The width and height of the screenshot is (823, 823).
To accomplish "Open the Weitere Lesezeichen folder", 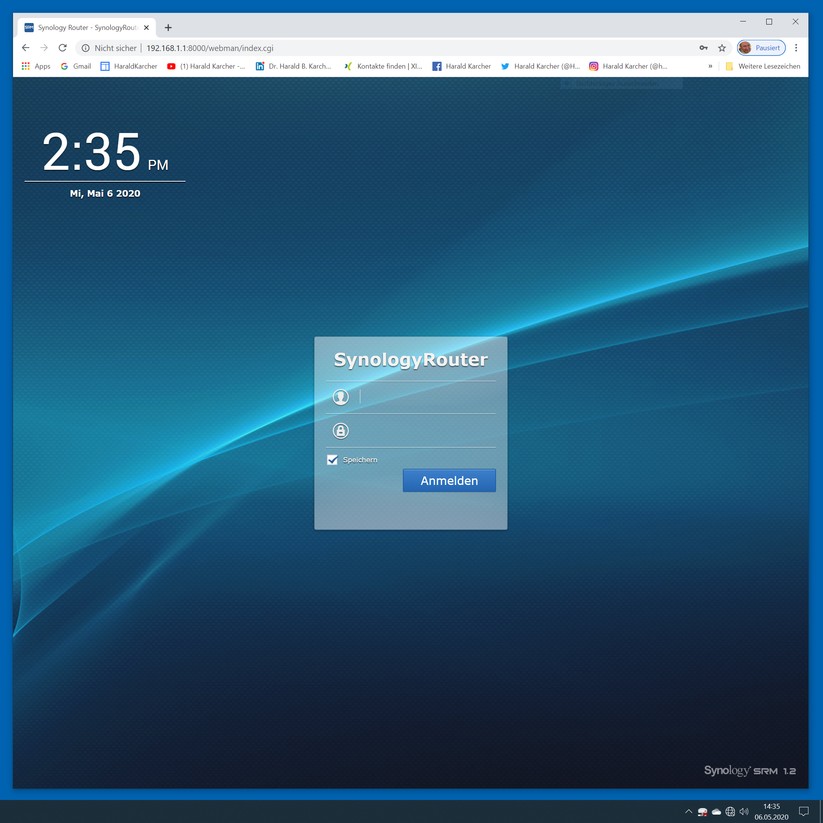I will pyautogui.click(x=762, y=66).
